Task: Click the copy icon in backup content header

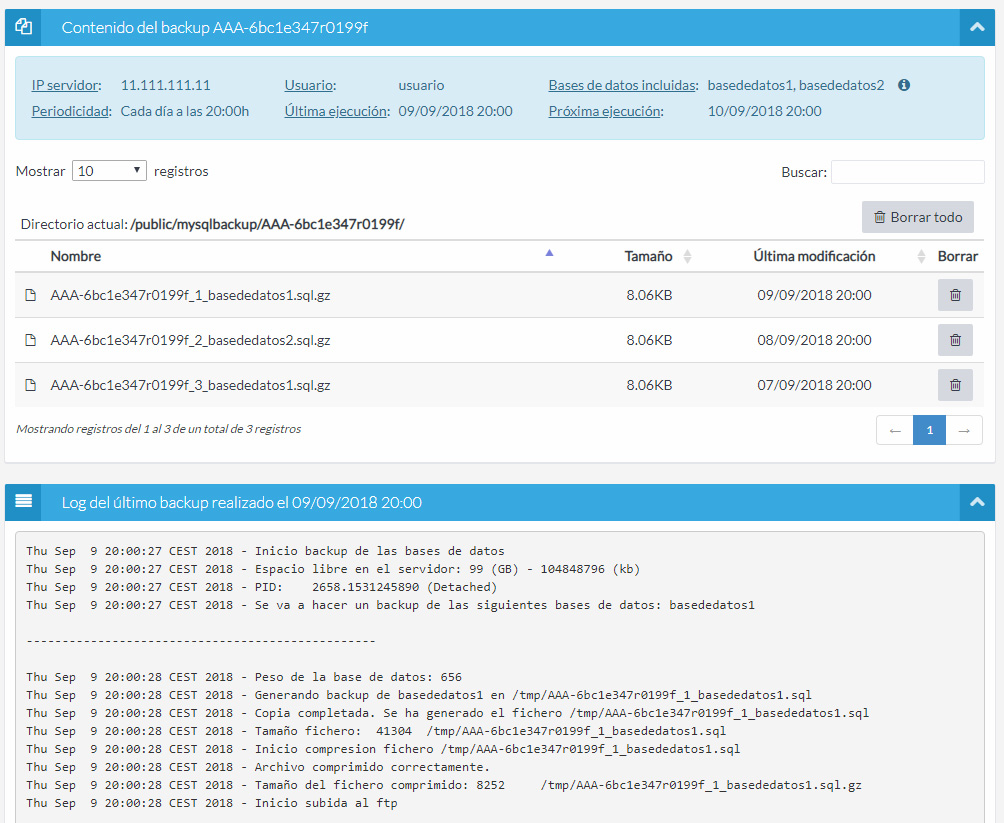Action: (24, 27)
